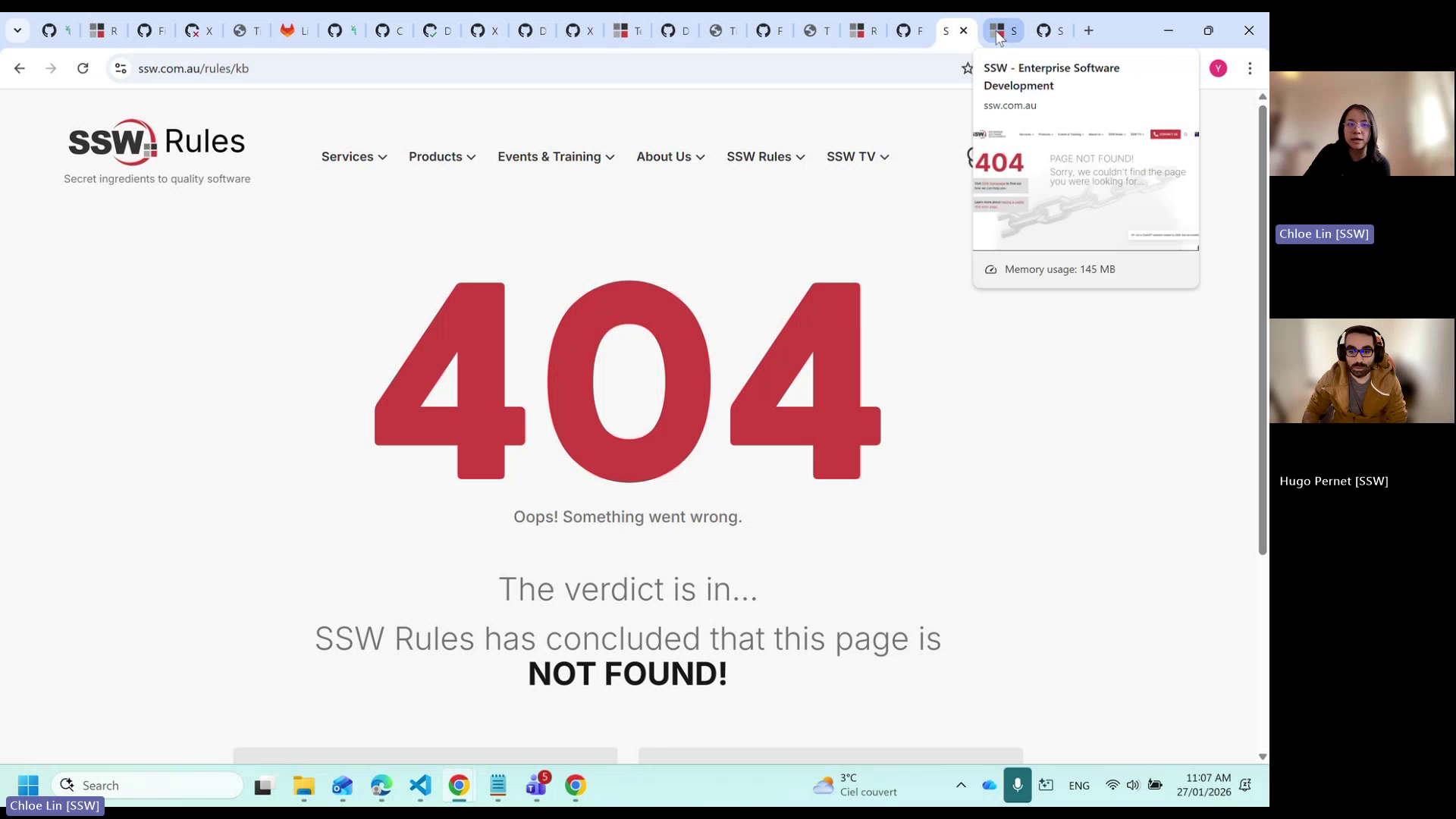Screen dimensions: 1456x819
Task: Open Notepad from the taskbar
Action: click(498, 786)
